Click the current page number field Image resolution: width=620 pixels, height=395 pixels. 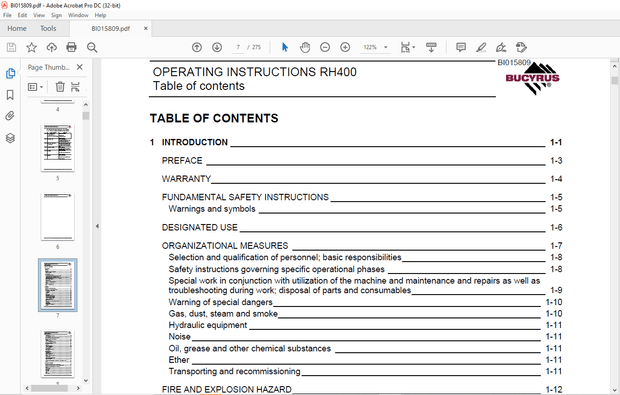coord(238,47)
